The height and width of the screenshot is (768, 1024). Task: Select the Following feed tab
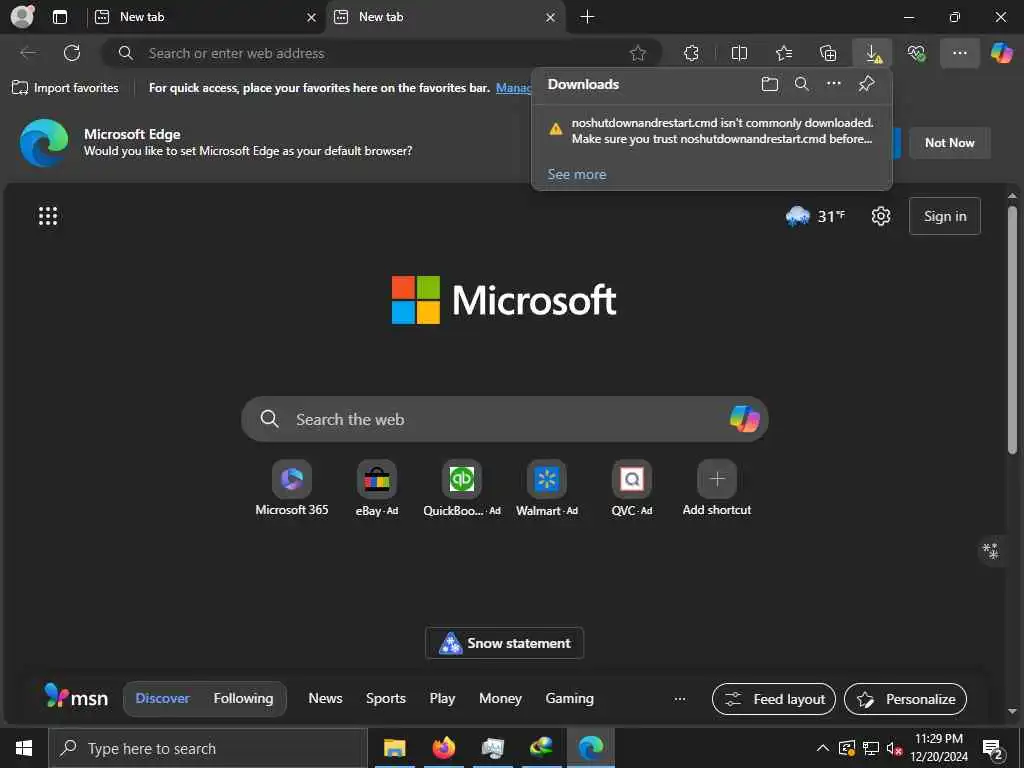coord(244,698)
